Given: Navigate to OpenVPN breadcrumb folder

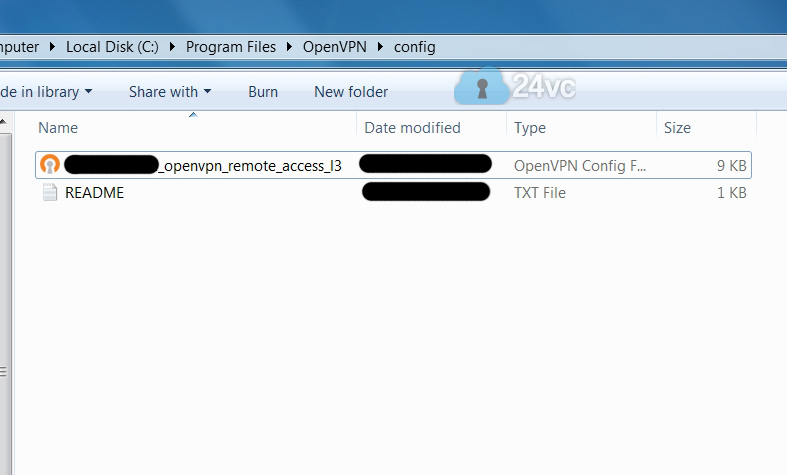Looking at the screenshot, I should (x=334, y=47).
